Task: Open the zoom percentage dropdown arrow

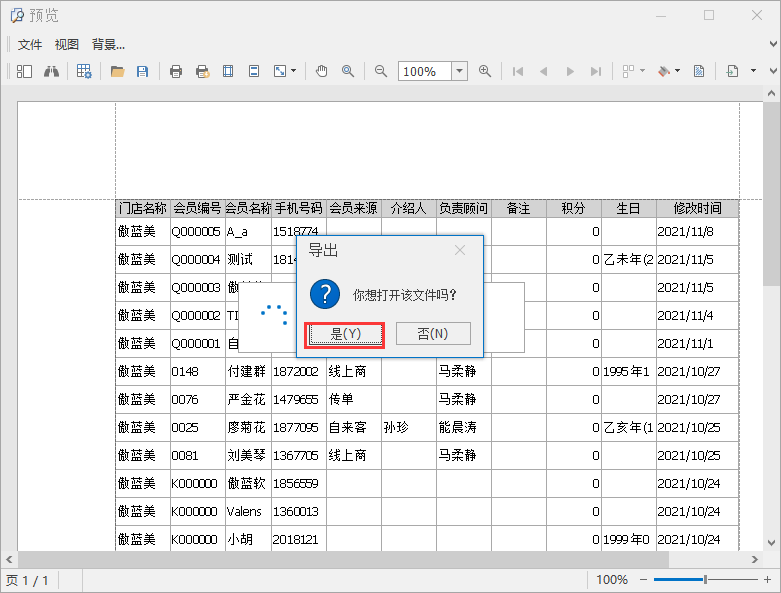Action: (460, 71)
